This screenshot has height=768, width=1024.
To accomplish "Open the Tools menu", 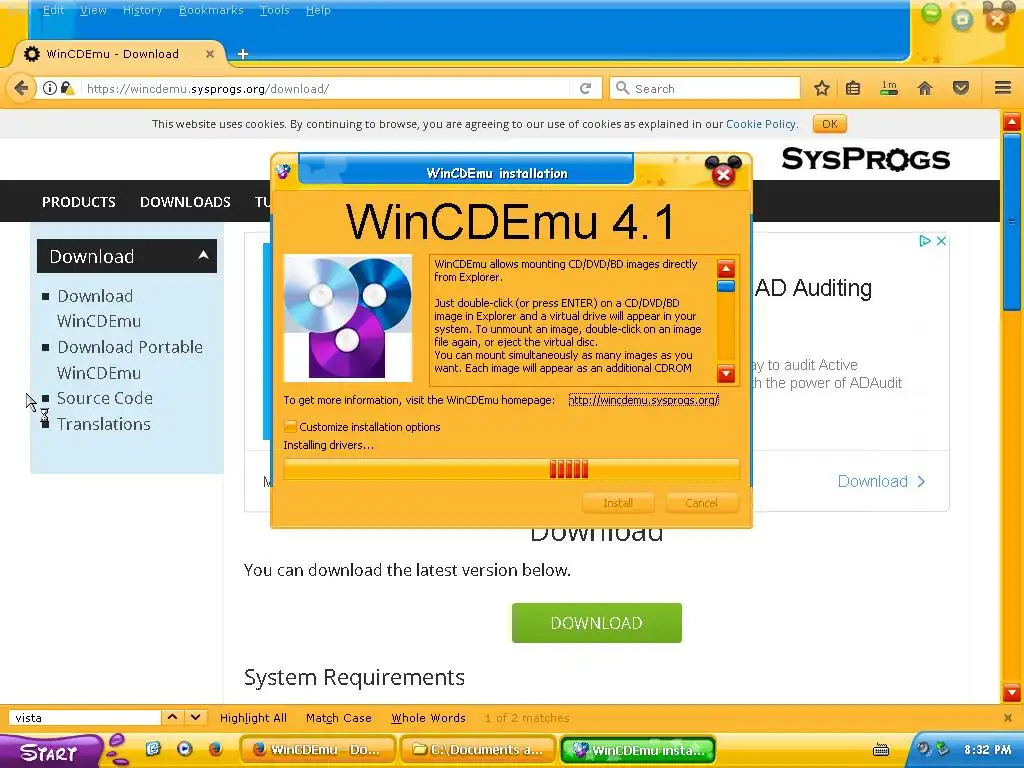I will point(274,10).
